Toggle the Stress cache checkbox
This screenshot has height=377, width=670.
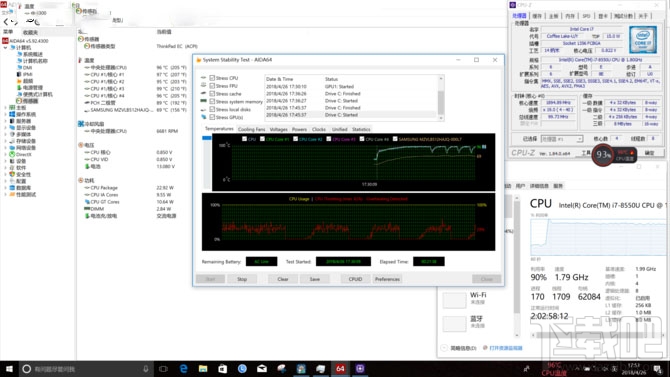[x=212, y=94]
